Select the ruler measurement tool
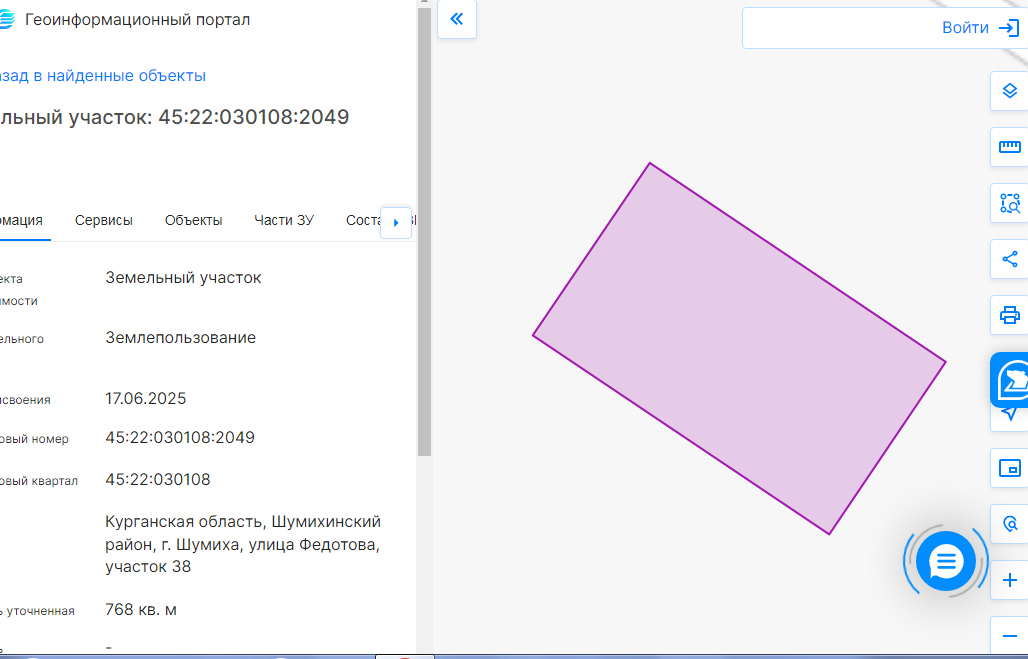Viewport: 1028px width, 659px height. point(1010,147)
